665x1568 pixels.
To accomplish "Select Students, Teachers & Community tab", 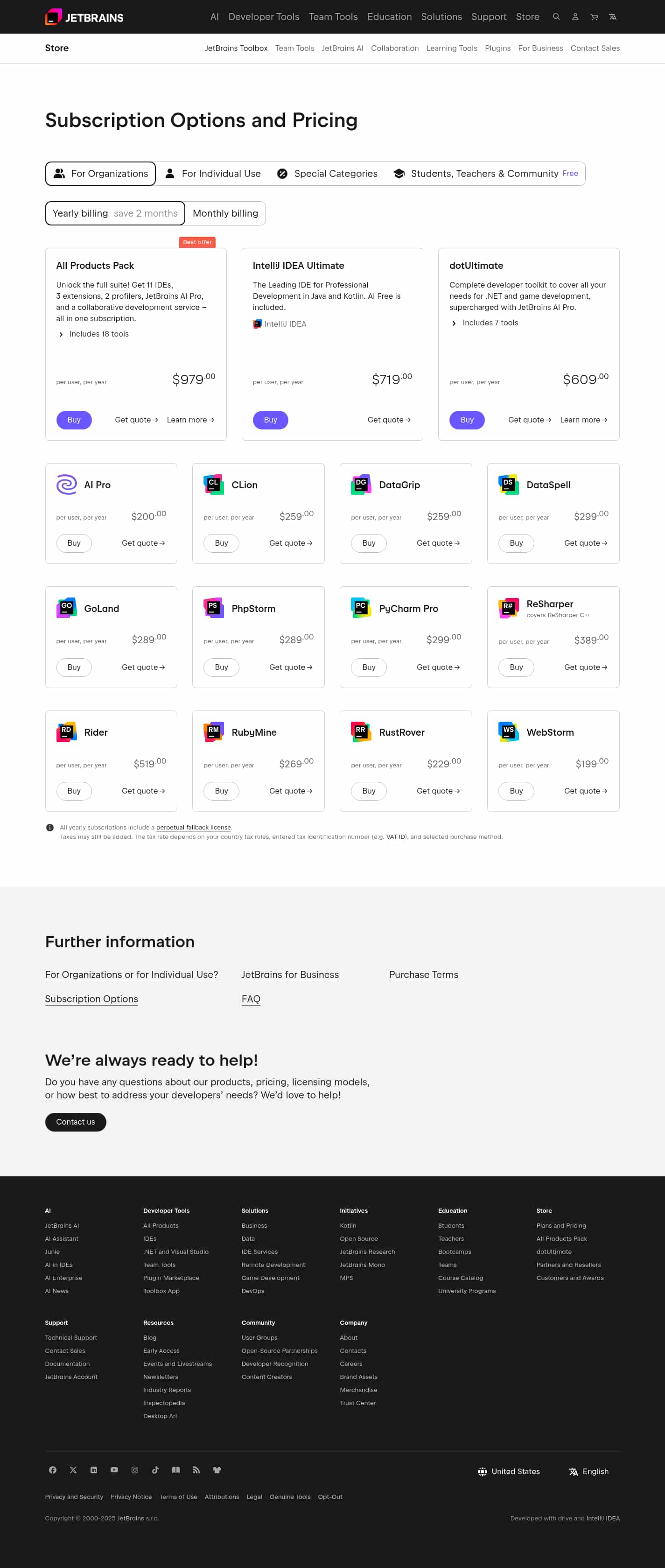I will [x=485, y=174].
